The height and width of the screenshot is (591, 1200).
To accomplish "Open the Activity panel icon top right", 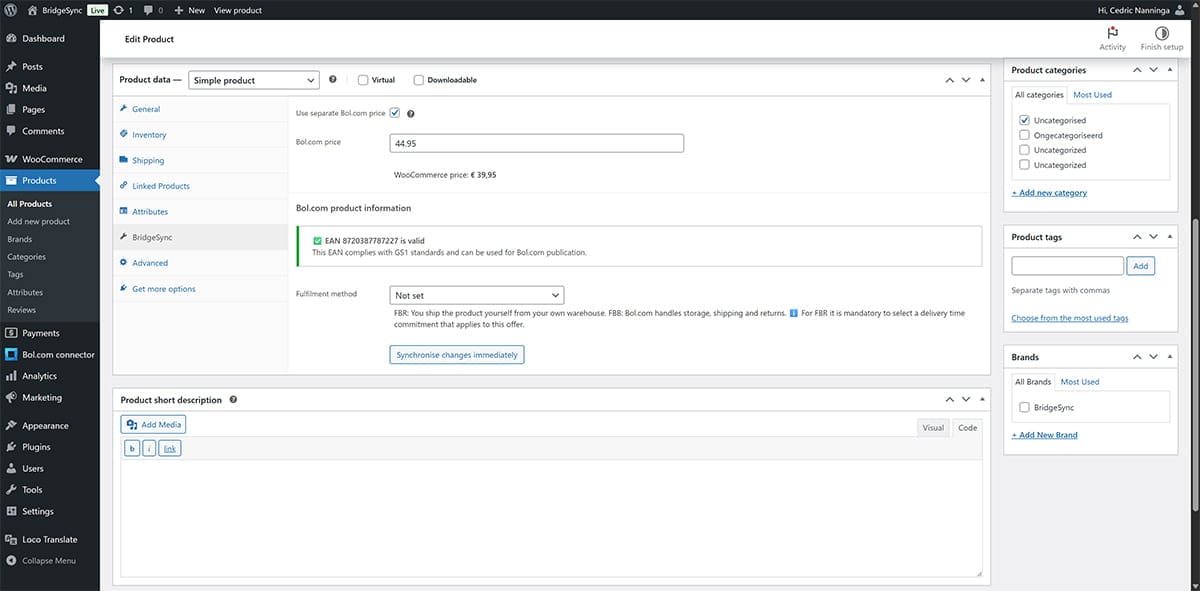I will click(1112, 33).
